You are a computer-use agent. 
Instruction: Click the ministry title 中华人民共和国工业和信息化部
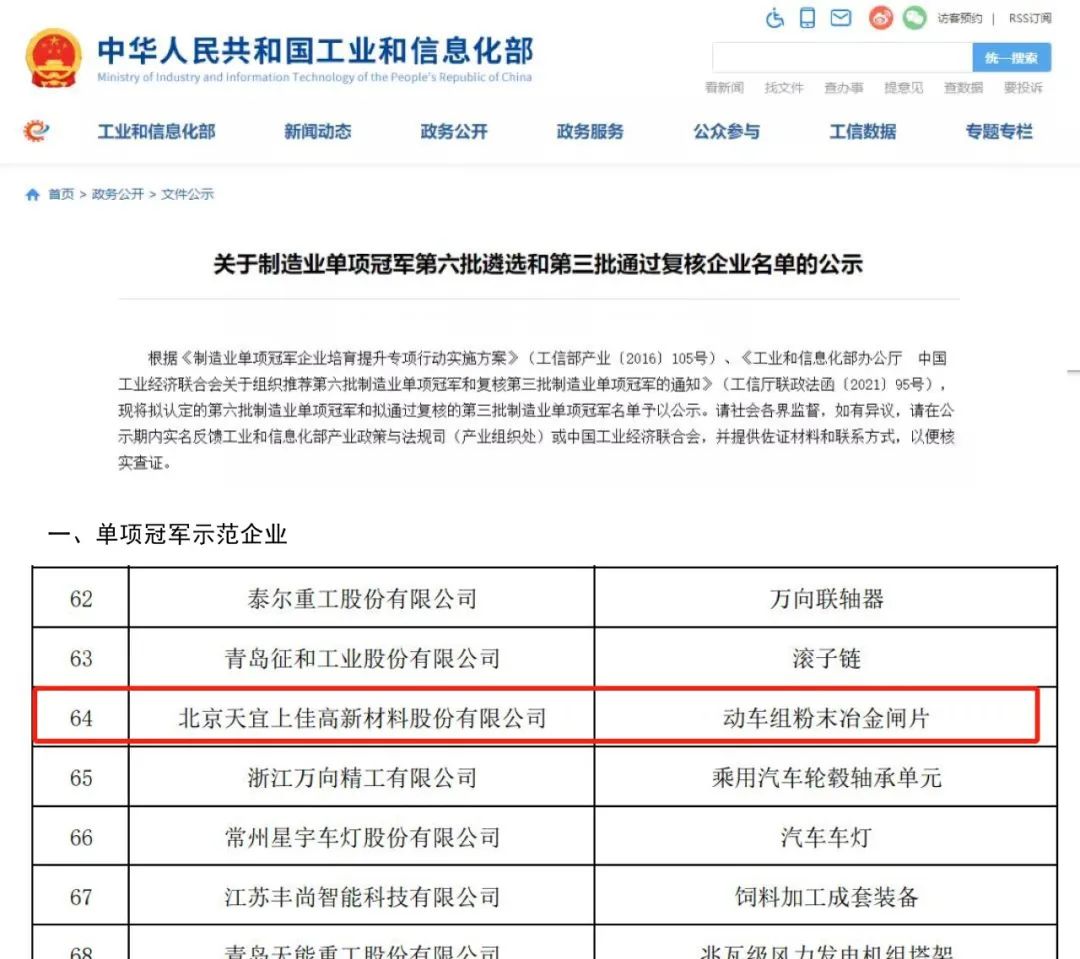(315, 50)
